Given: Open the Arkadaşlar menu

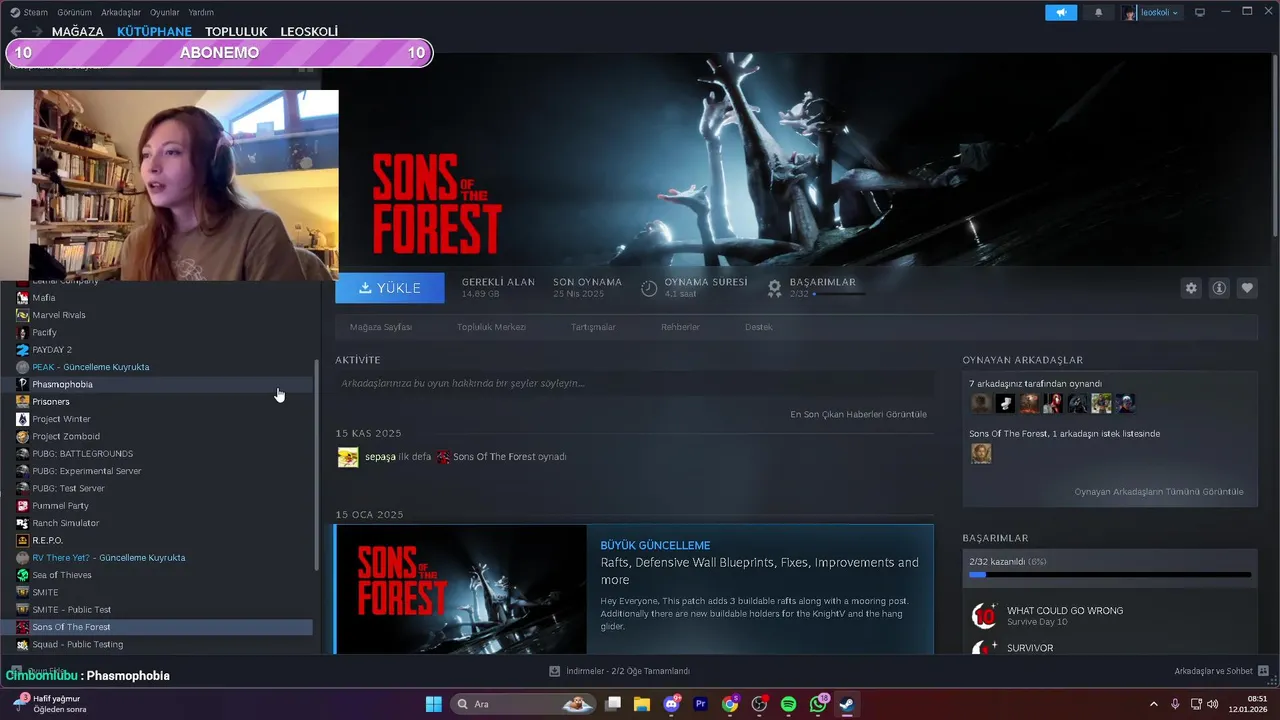Looking at the screenshot, I should [x=121, y=12].
